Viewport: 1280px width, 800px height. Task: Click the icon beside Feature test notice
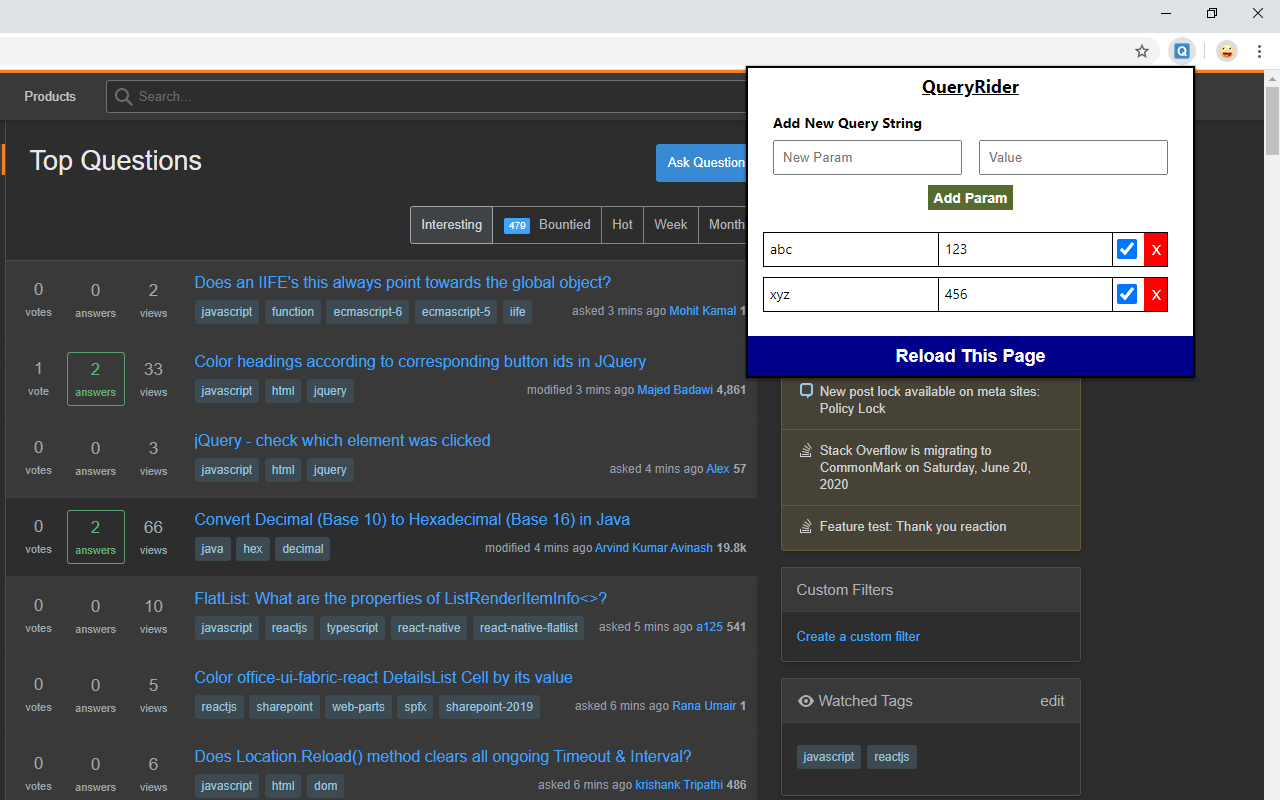click(806, 527)
